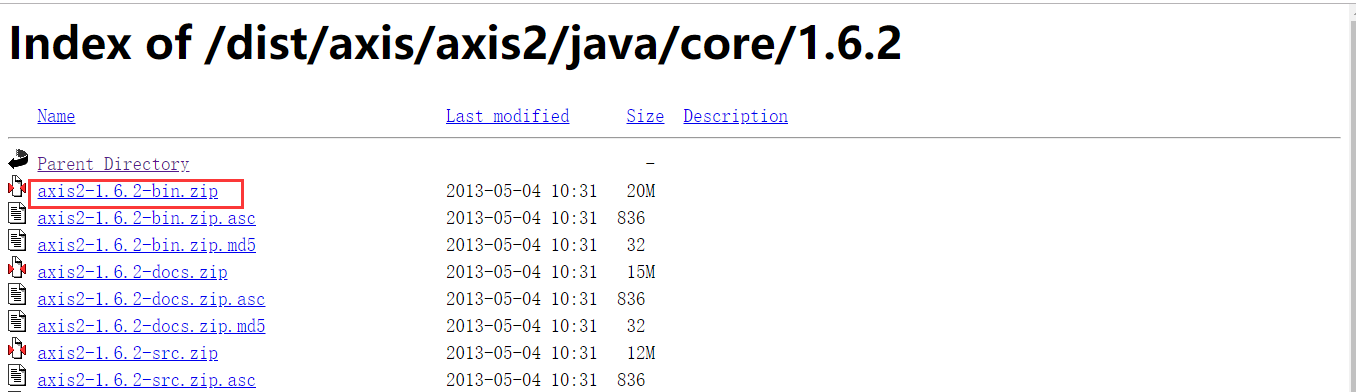1356x392 pixels.
Task: Click the modified date of axis2-1.6.2-docs.zip.asc
Action: pyautogui.click(x=521, y=299)
